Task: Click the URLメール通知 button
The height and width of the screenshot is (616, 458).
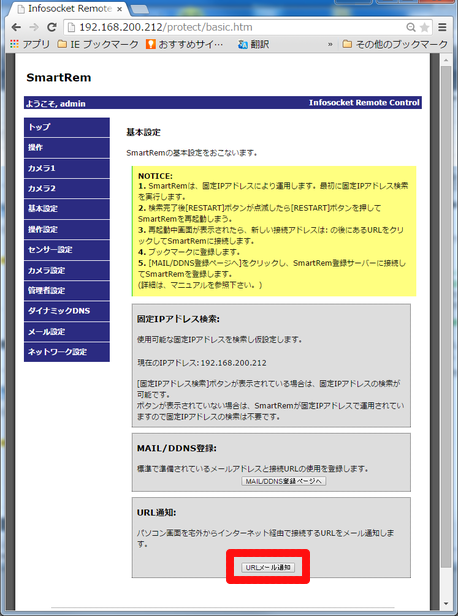Action: (x=268, y=567)
